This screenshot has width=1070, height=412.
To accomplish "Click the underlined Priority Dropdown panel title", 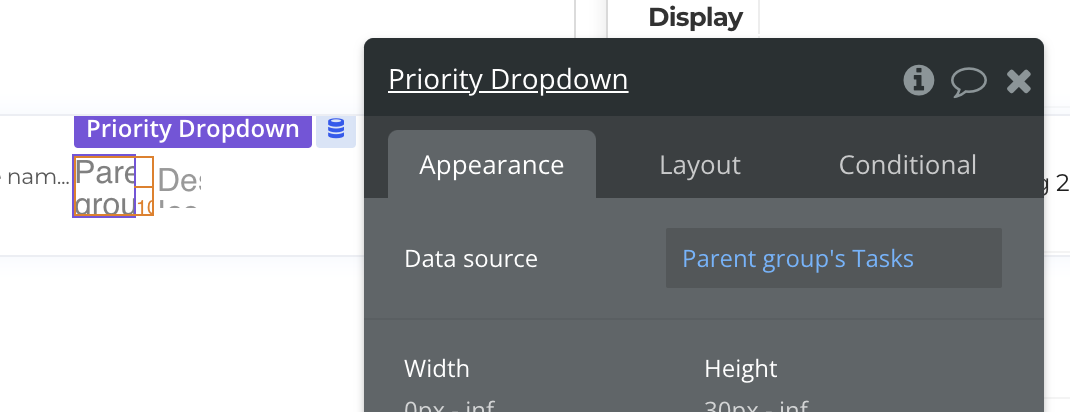I will pyautogui.click(x=508, y=80).
